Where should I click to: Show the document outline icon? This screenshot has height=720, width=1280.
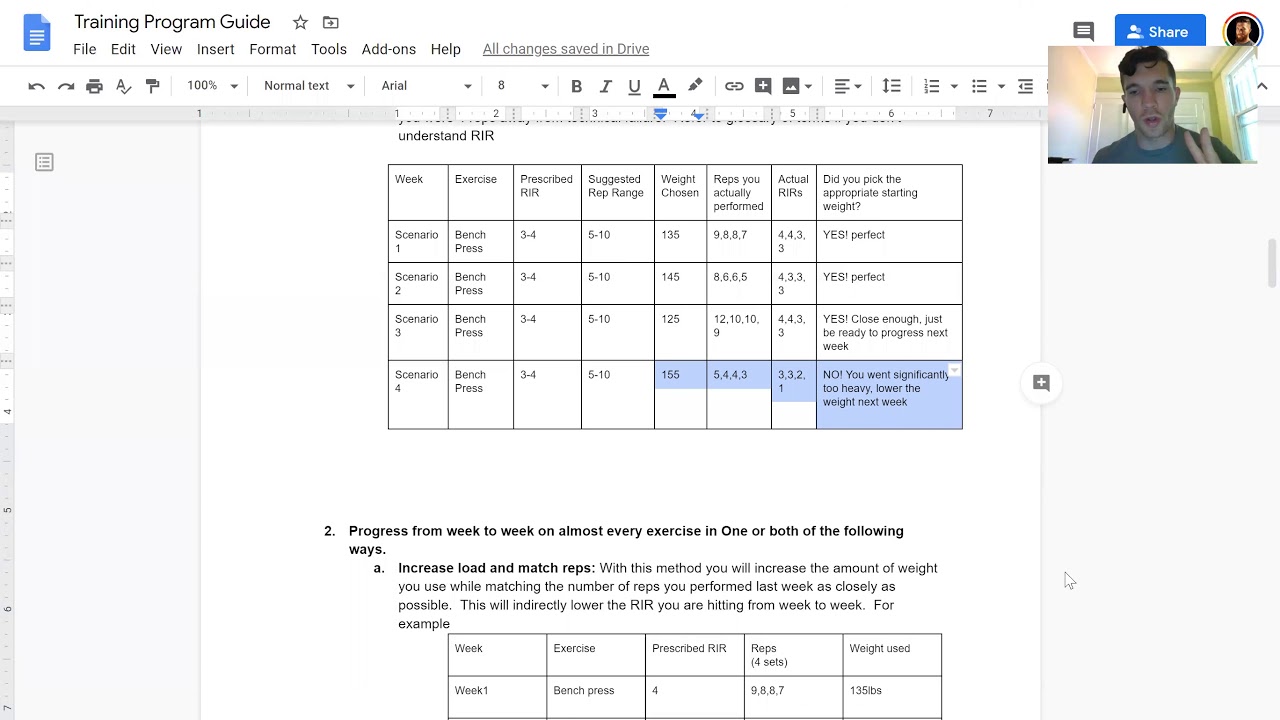click(44, 162)
